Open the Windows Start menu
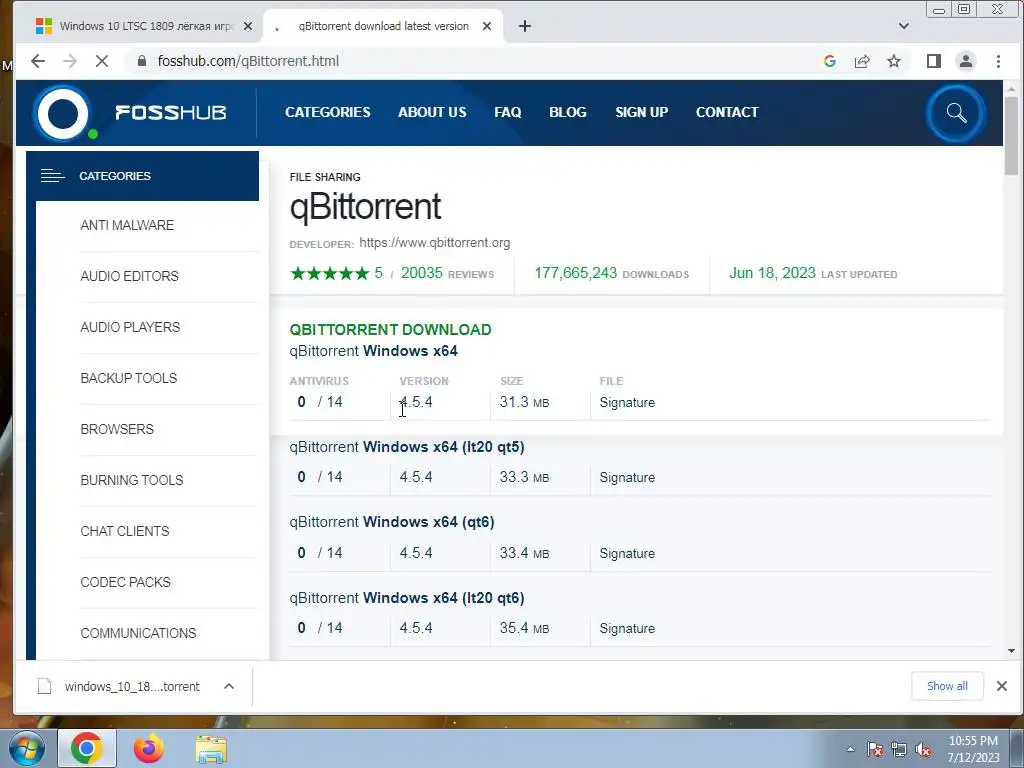This screenshot has width=1024, height=768. pyautogui.click(x=26, y=748)
